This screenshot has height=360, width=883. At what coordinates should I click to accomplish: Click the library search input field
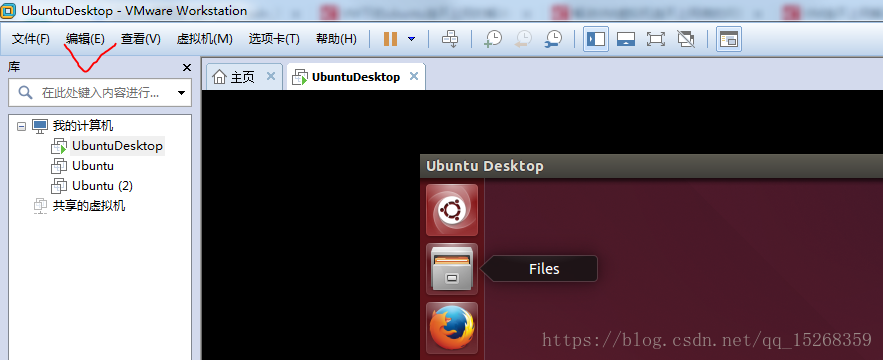point(100,92)
